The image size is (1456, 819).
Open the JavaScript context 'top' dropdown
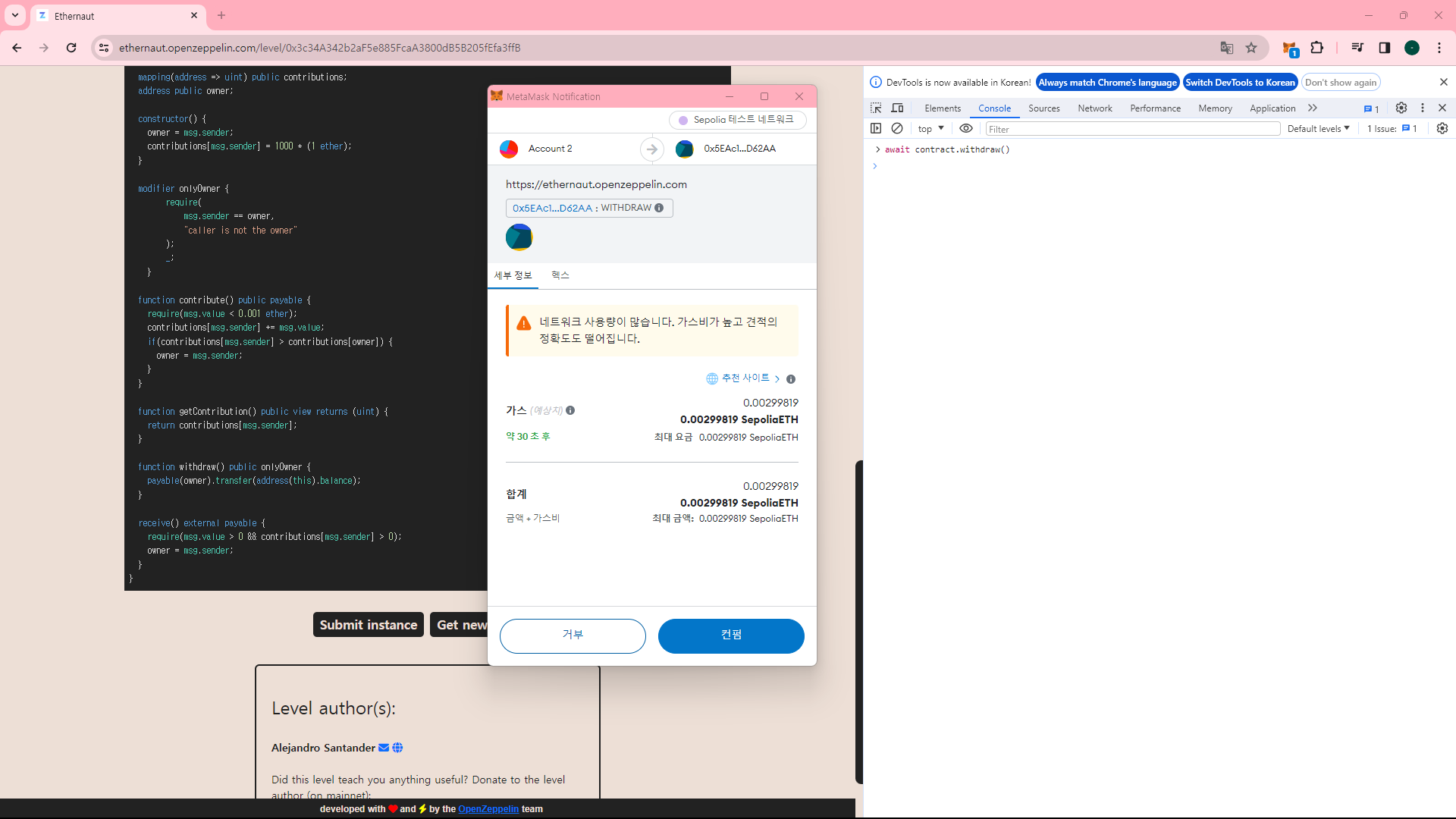tap(931, 129)
